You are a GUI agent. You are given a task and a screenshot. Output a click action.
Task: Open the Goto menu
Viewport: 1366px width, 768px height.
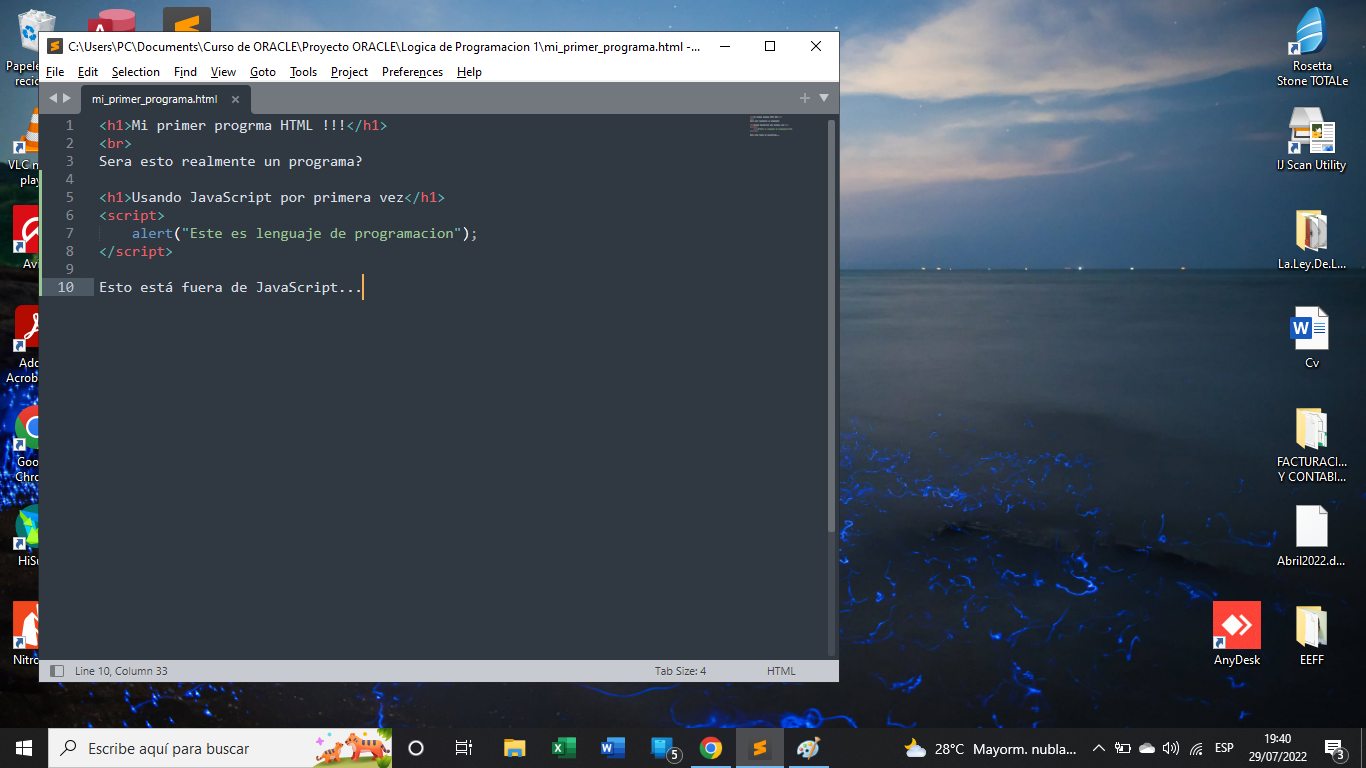tap(262, 72)
